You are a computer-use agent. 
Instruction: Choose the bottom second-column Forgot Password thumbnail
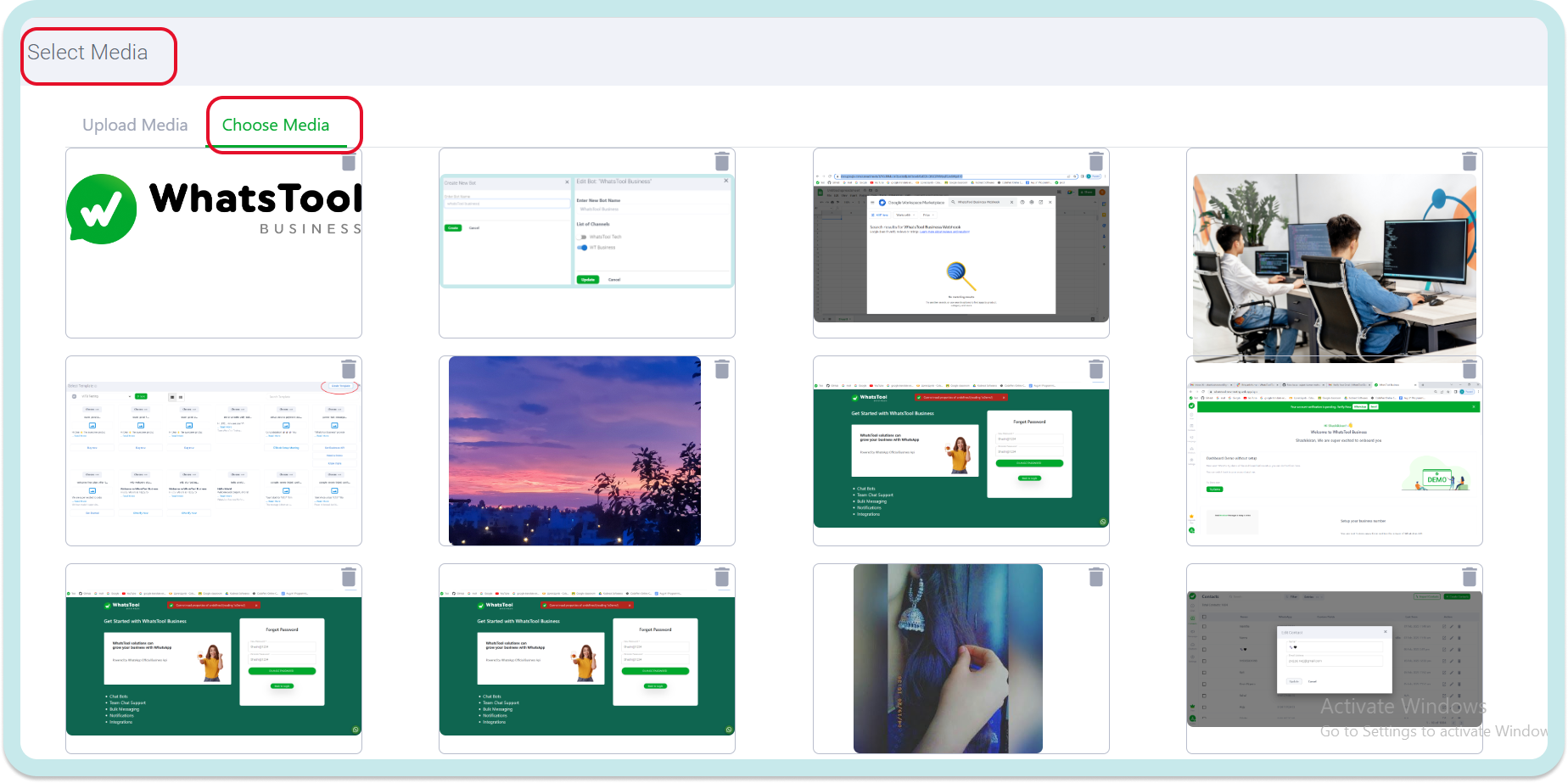(x=586, y=663)
